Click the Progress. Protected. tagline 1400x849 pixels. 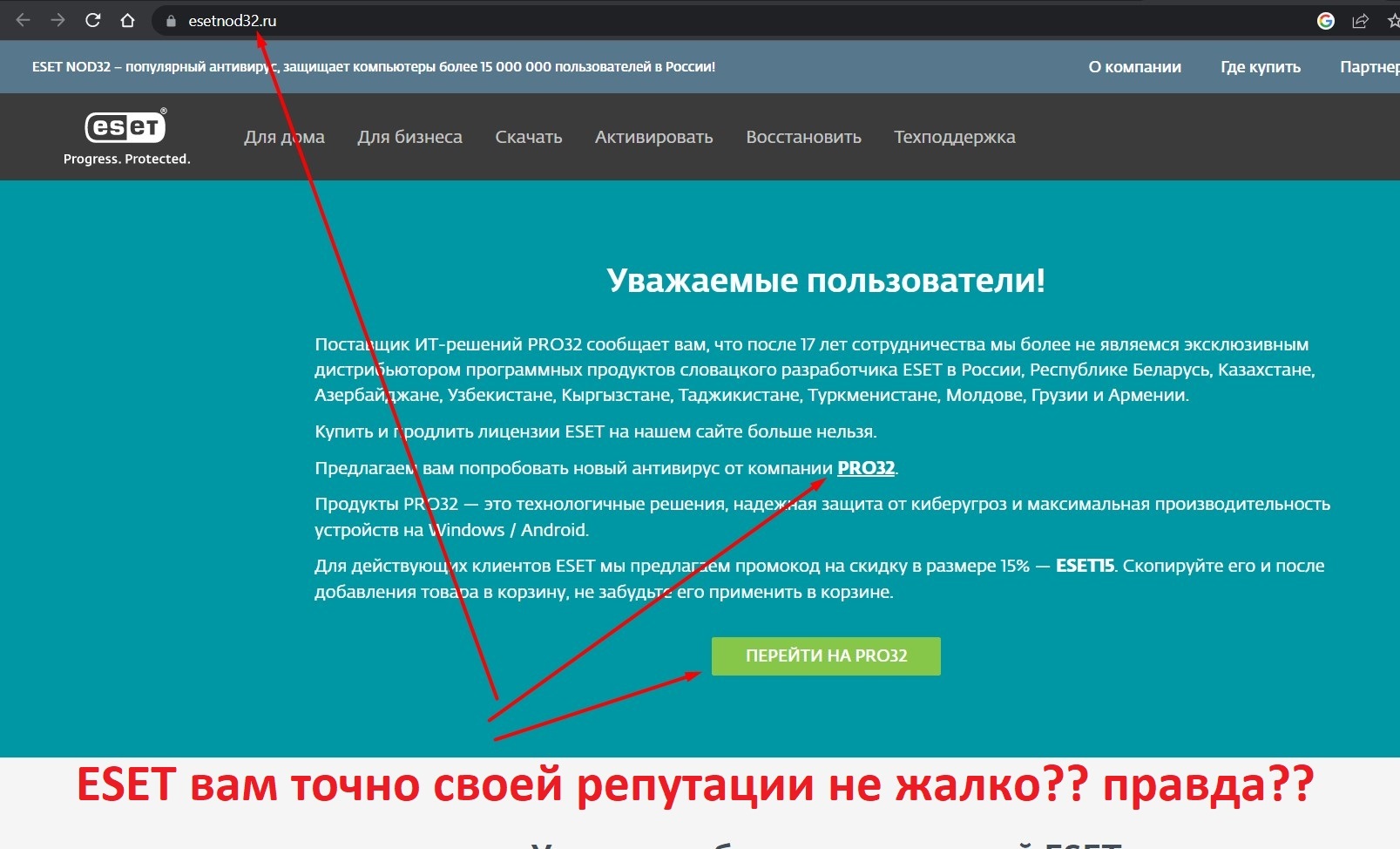click(126, 159)
